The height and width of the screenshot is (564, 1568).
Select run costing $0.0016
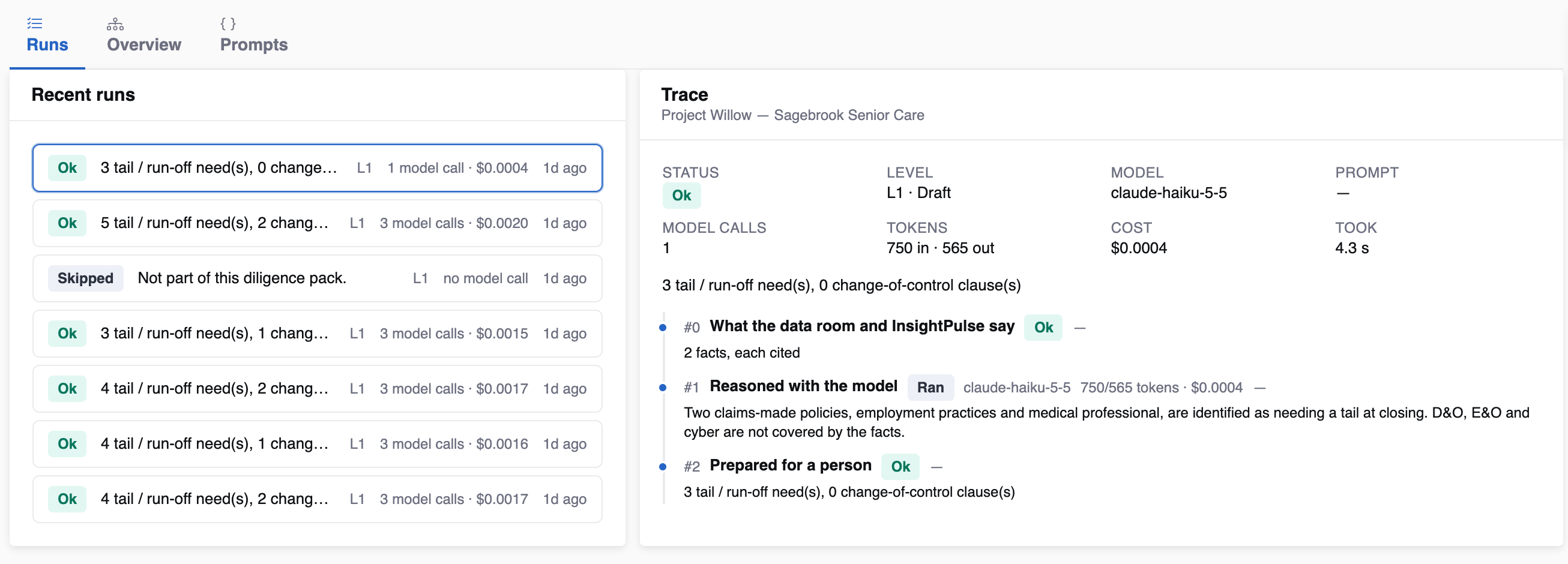(317, 444)
